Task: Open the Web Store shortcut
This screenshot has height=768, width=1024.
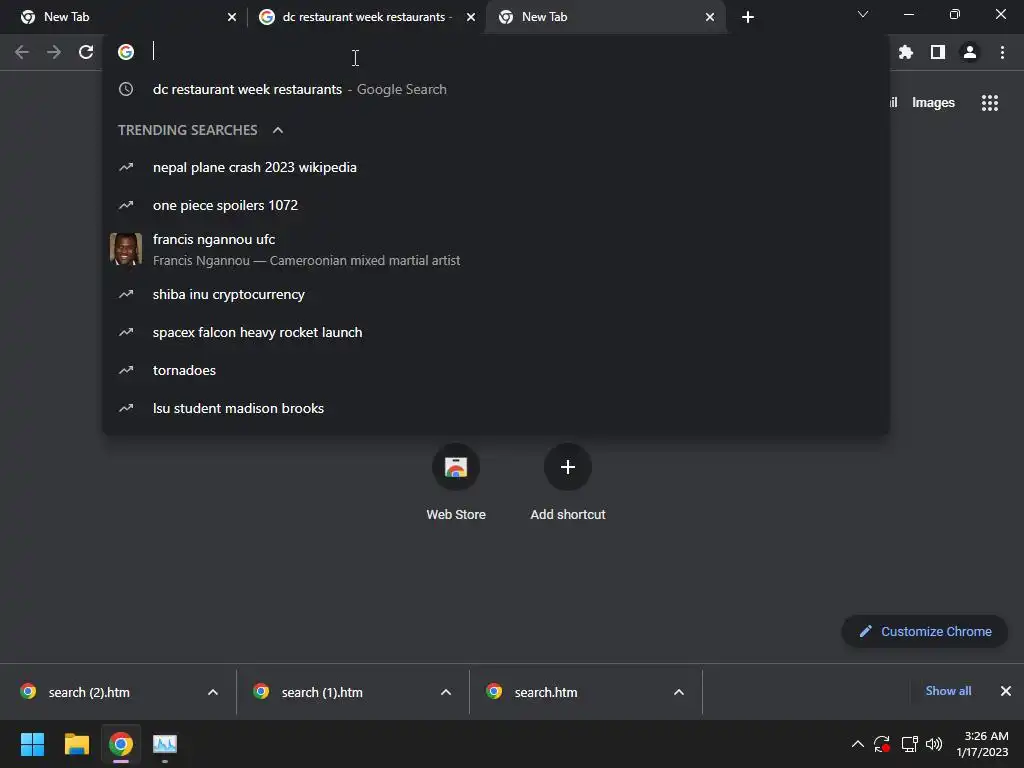Action: coord(456,482)
